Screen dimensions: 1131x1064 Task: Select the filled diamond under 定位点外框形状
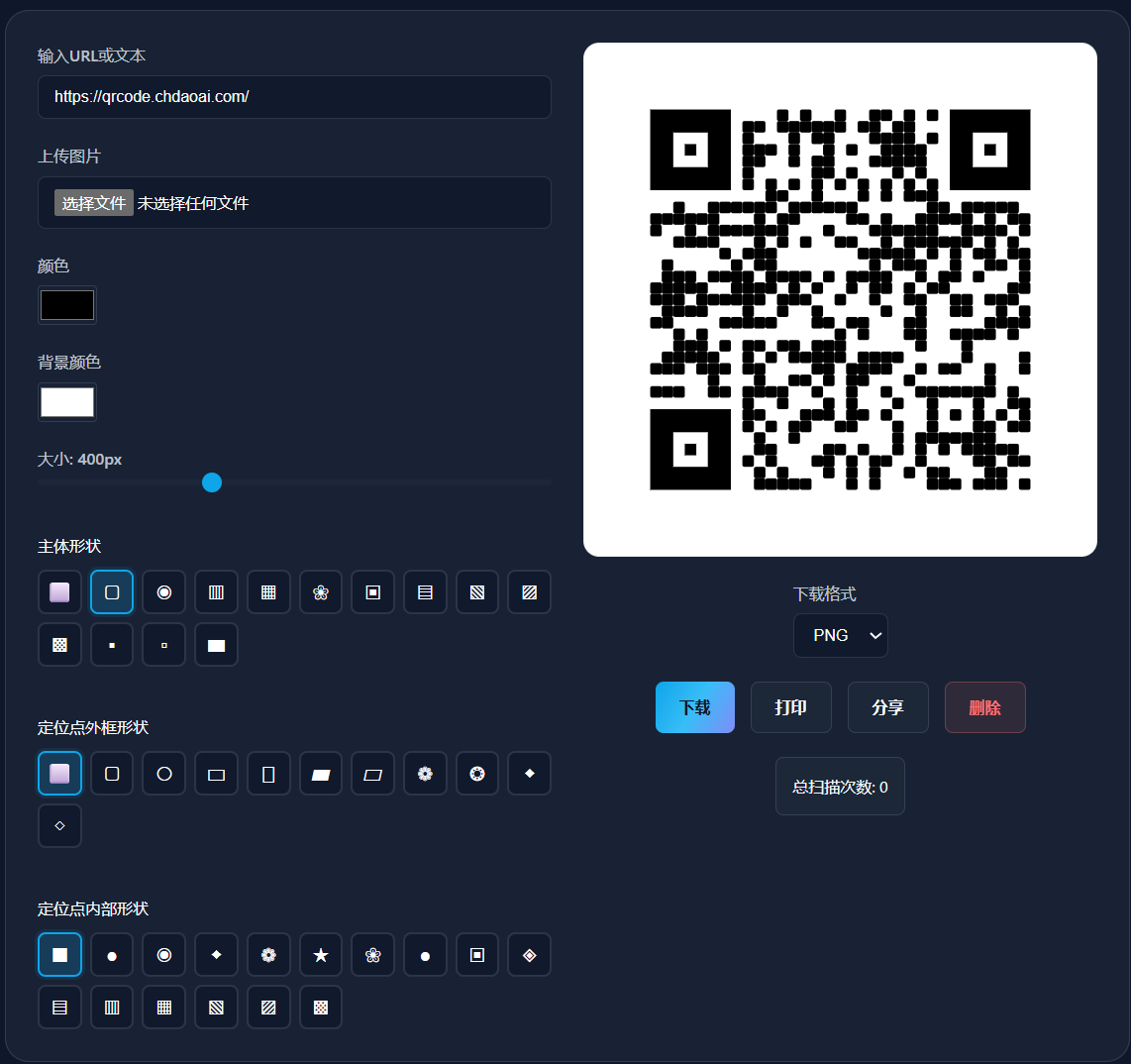click(x=530, y=774)
